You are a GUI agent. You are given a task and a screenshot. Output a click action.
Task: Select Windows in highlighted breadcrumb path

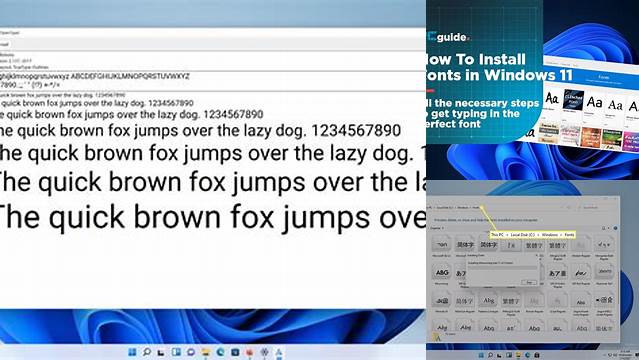point(550,235)
